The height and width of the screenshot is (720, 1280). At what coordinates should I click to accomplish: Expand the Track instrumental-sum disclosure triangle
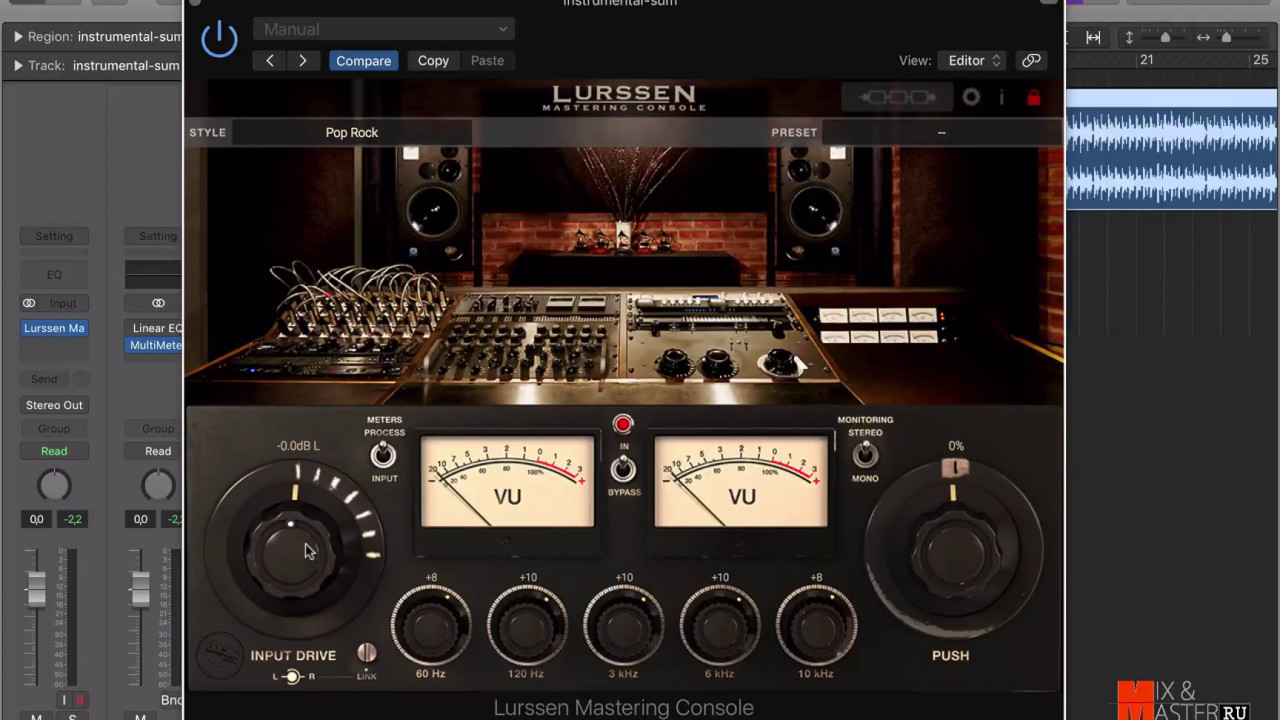[18, 66]
